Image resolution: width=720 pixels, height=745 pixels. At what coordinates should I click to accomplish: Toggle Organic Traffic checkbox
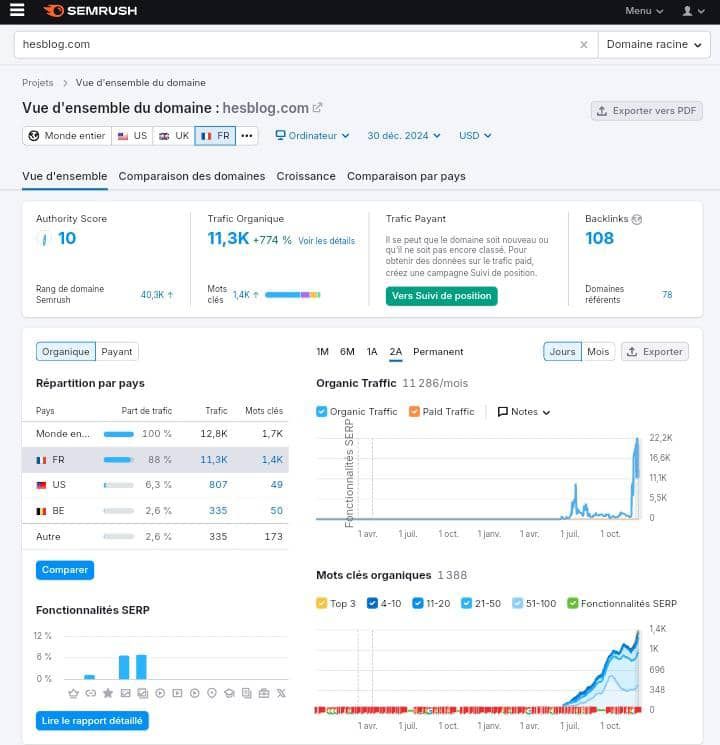tap(322, 411)
